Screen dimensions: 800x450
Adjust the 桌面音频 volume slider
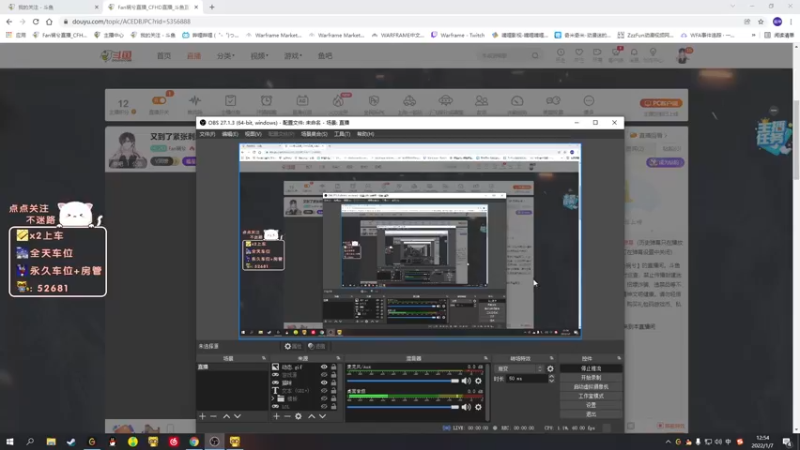pos(403,407)
